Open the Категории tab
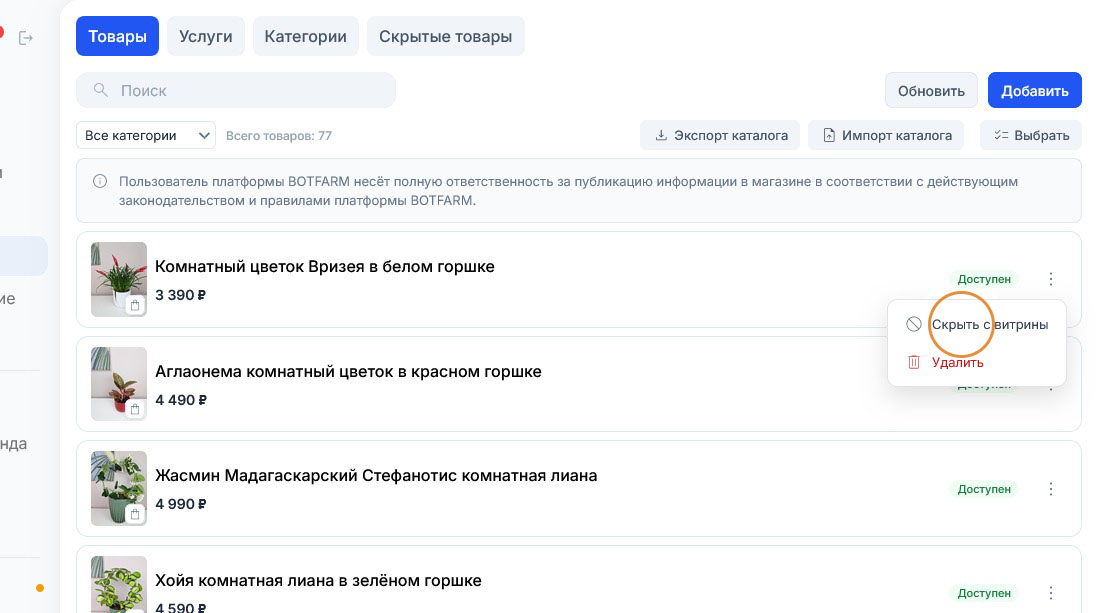 click(305, 36)
